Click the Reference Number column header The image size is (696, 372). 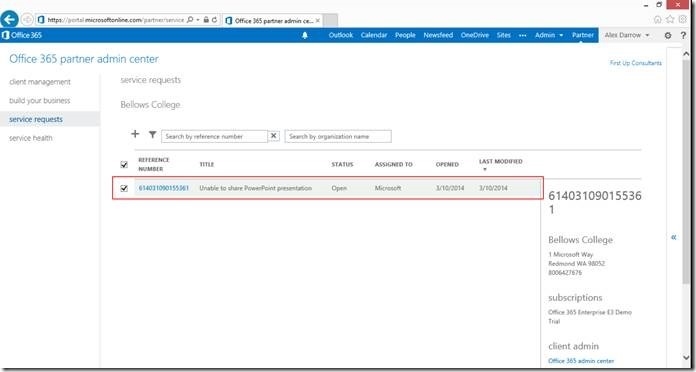click(x=154, y=164)
